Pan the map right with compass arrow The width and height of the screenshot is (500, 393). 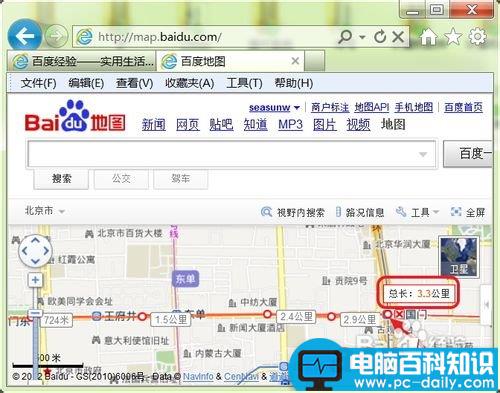tap(46, 251)
